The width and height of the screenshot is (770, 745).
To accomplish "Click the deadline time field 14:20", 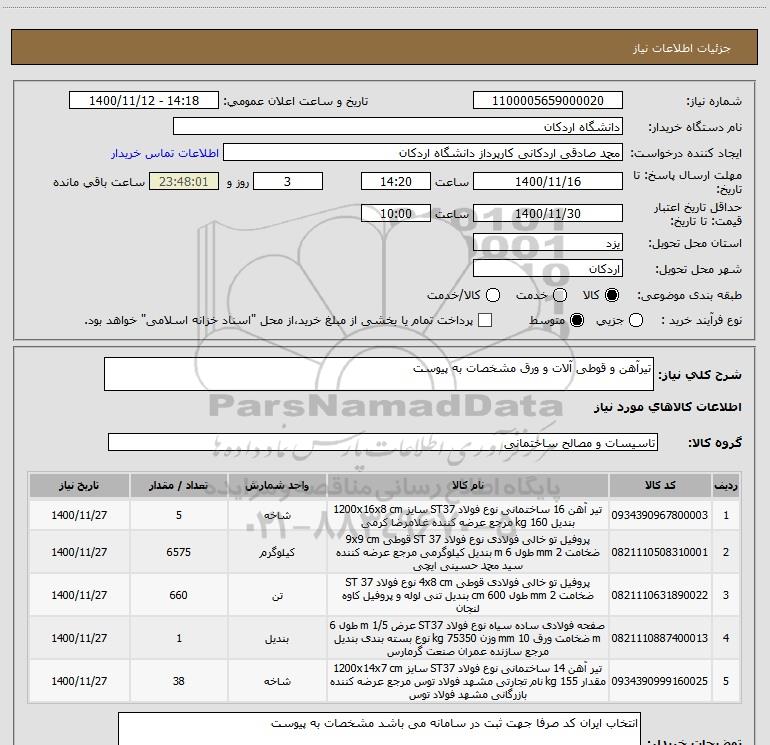I will pyautogui.click(x=396, y=181).
